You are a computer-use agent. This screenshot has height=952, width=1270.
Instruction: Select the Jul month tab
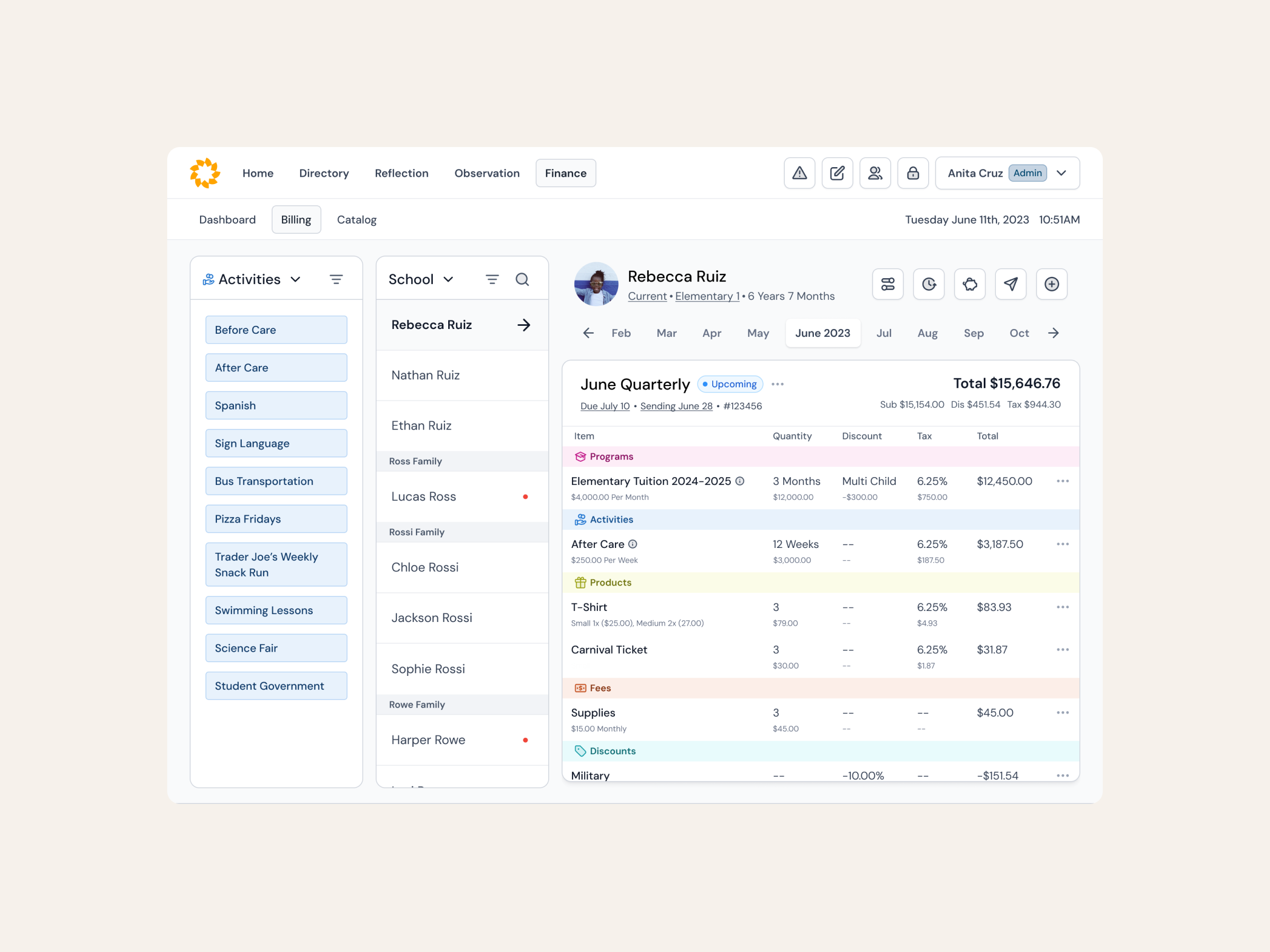pyautogui.click(x=884, y=333)
